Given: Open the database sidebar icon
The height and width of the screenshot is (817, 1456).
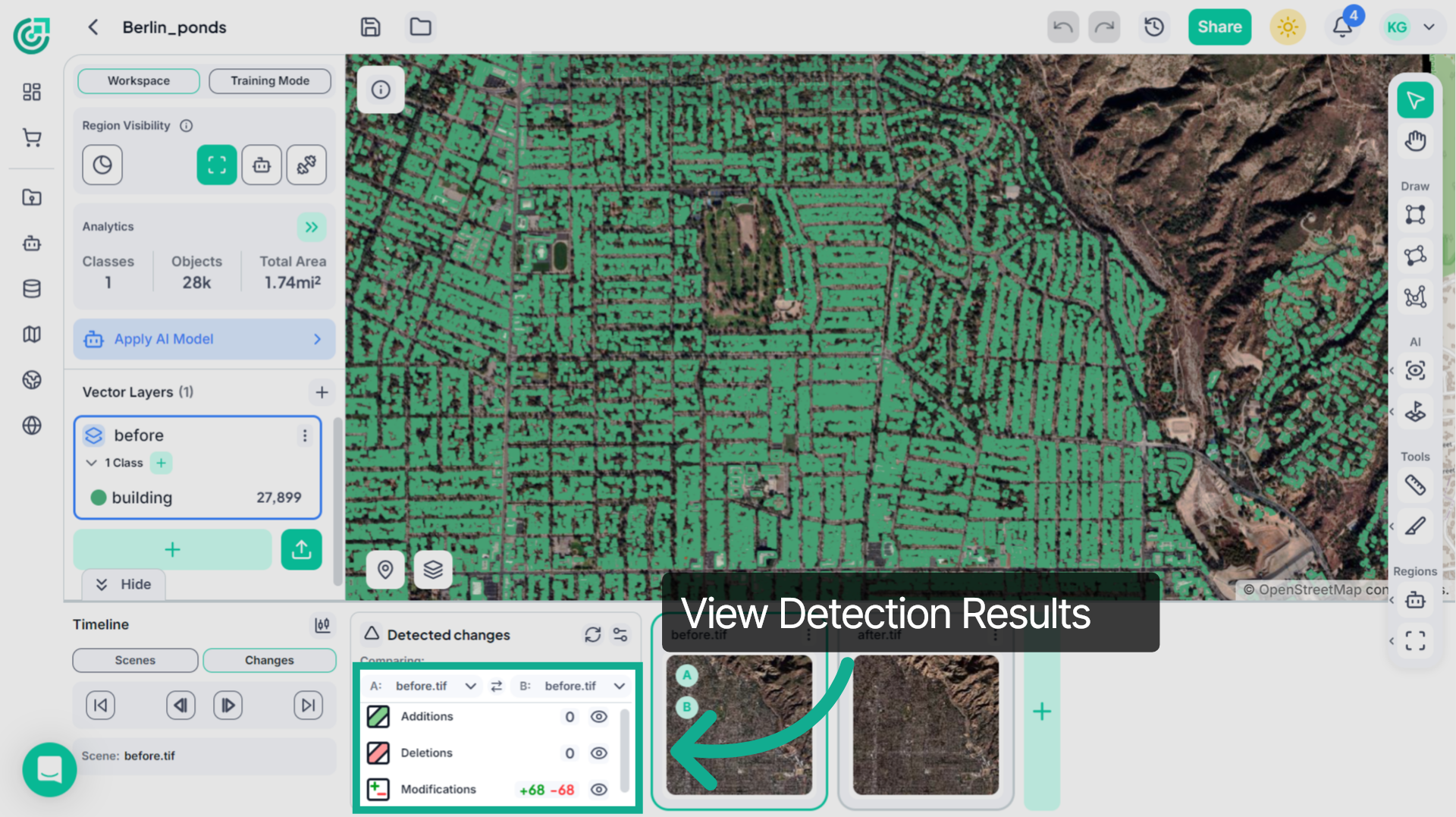Looking at the screenshot, I should (32, 289).
